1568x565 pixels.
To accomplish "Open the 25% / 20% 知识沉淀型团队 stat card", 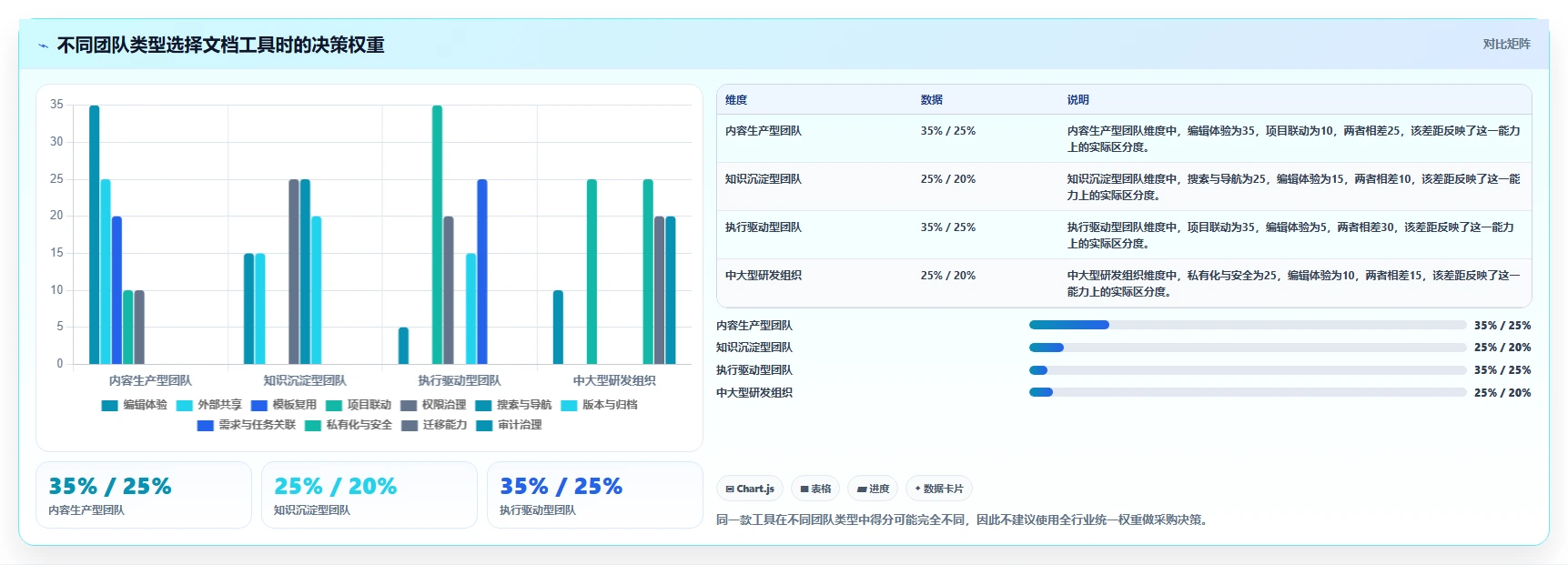I will (369, 495).
